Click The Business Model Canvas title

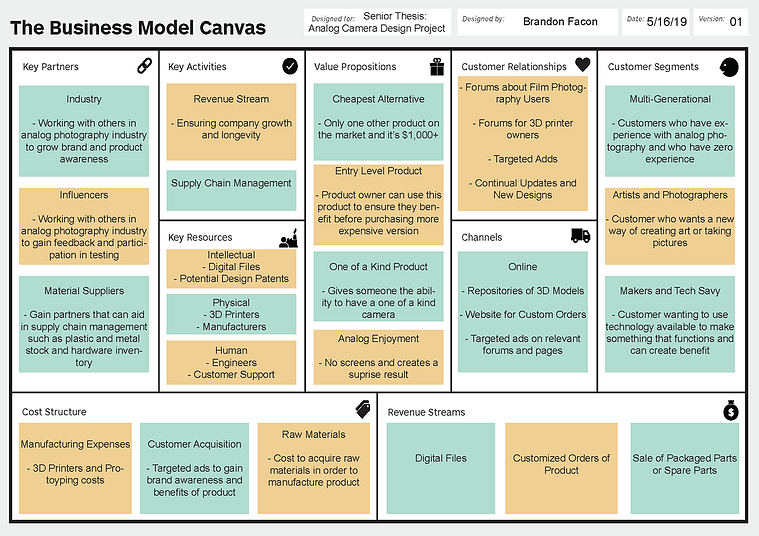138,28
